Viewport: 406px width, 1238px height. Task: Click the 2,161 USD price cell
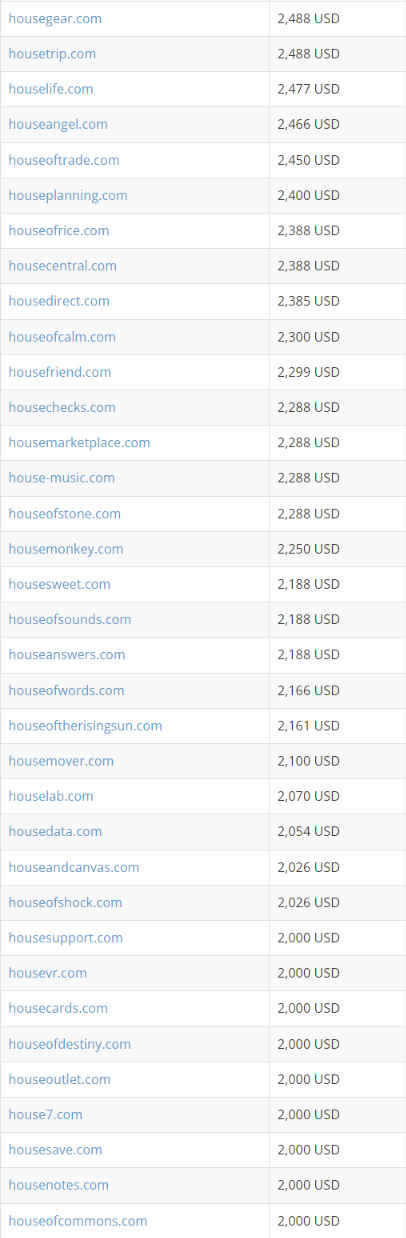(x=308, y=725)
